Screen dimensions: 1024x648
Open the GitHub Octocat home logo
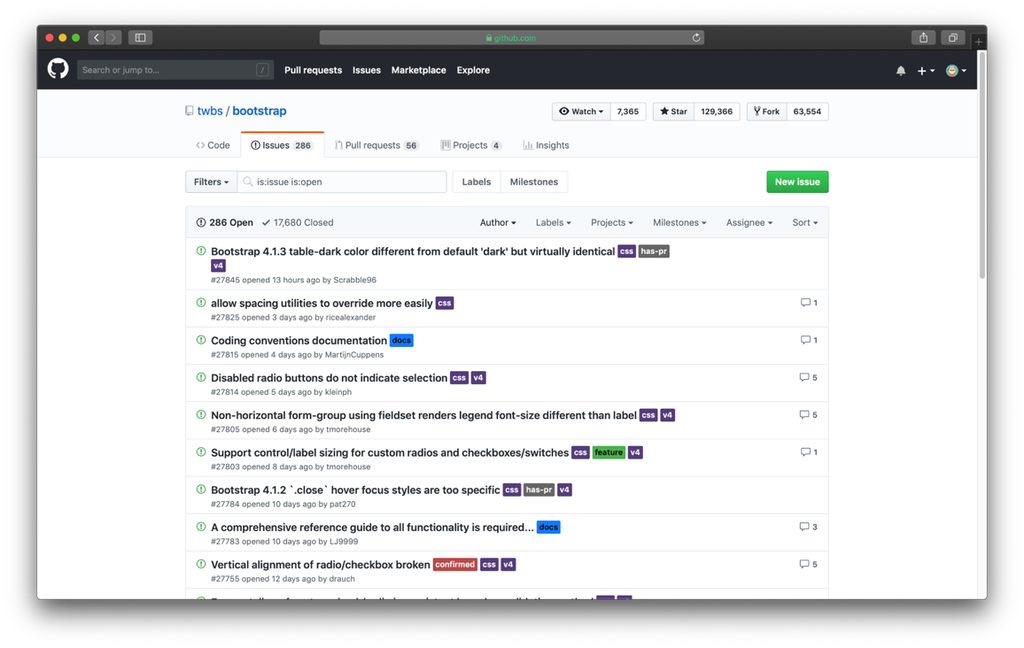tap(58, 69)
